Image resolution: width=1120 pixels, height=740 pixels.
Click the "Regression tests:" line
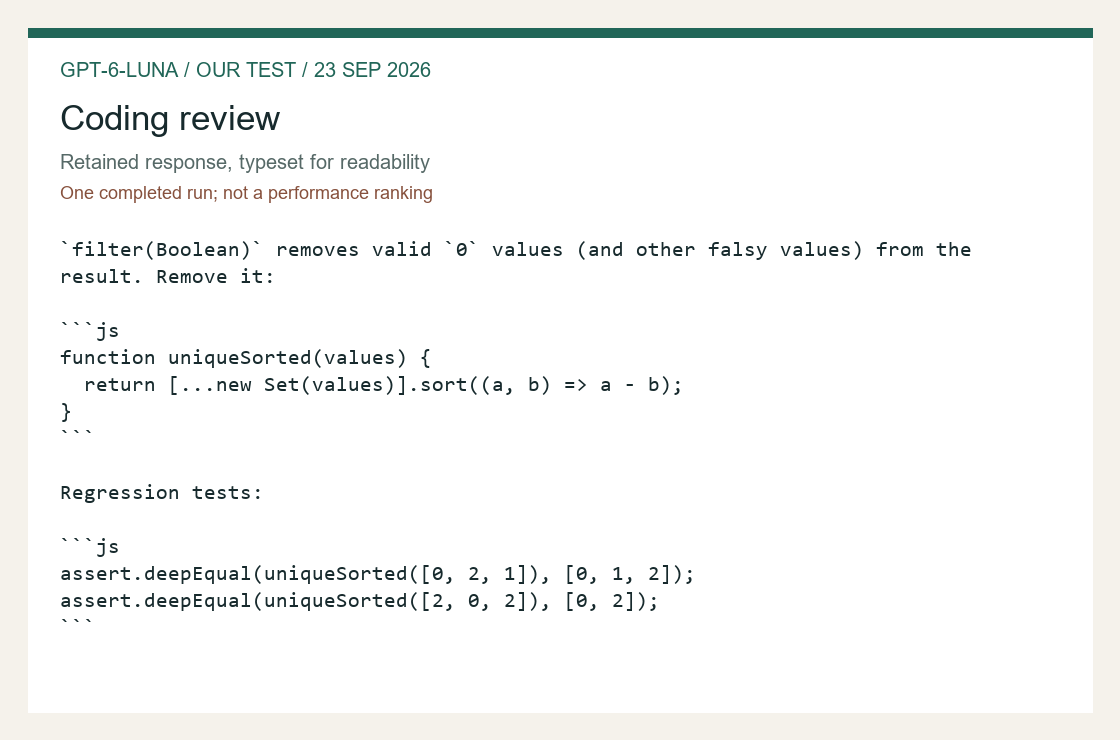coord(161,493)
